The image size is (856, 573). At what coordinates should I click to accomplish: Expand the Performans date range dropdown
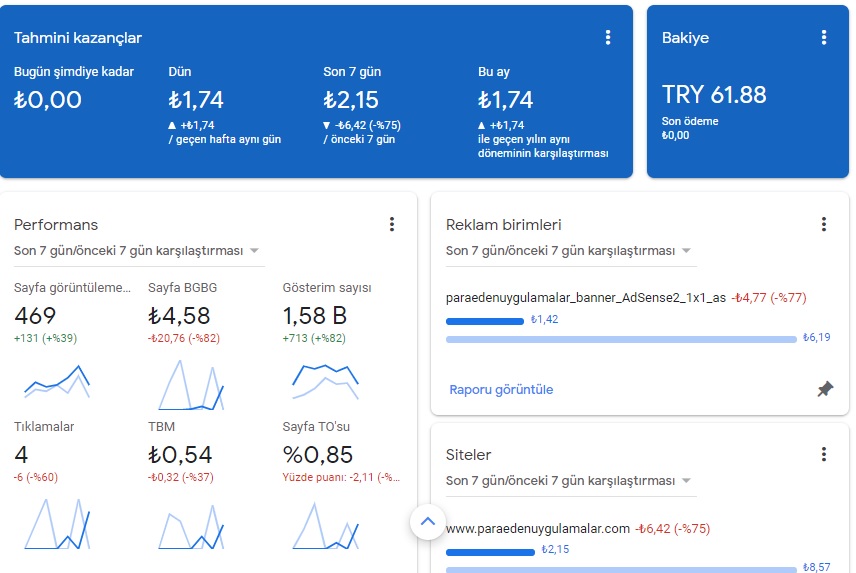click(139, 251)
